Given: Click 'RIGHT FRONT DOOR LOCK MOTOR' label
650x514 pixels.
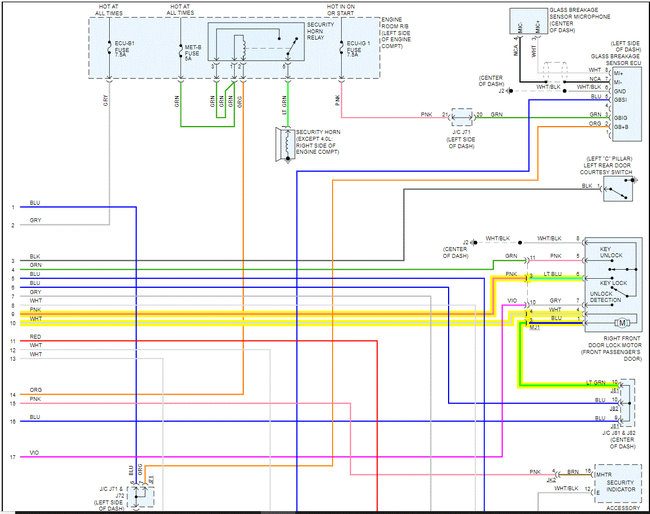Looking at the screenshot, I should [x=614, y=342].
